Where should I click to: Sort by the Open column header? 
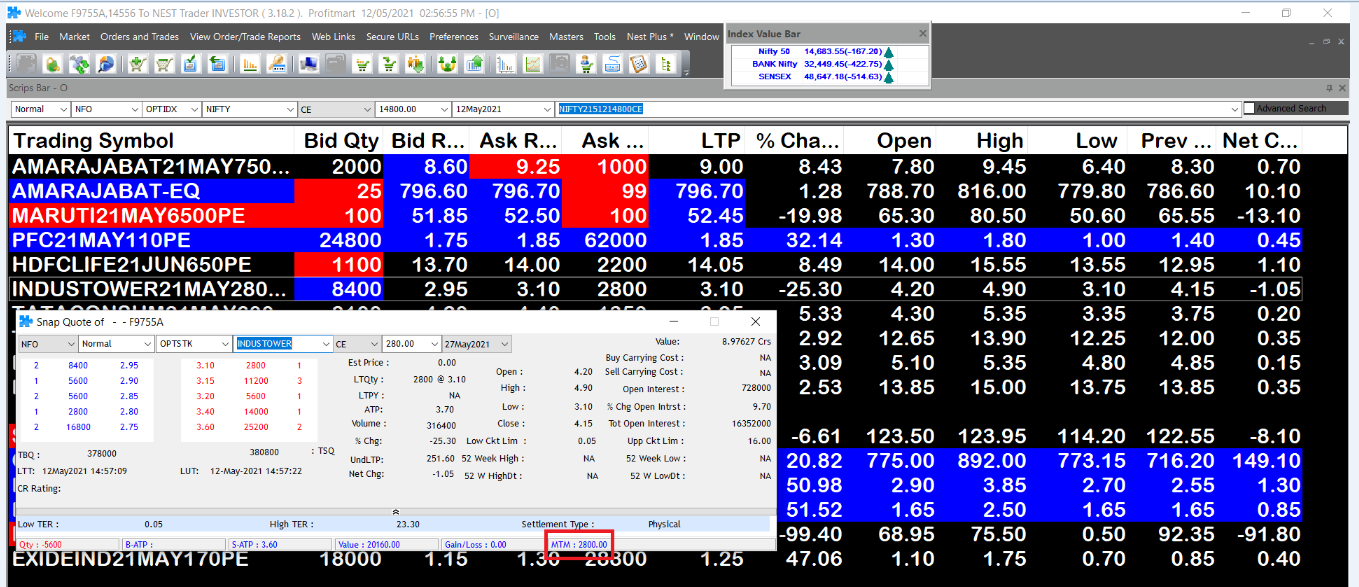(888, 141)
